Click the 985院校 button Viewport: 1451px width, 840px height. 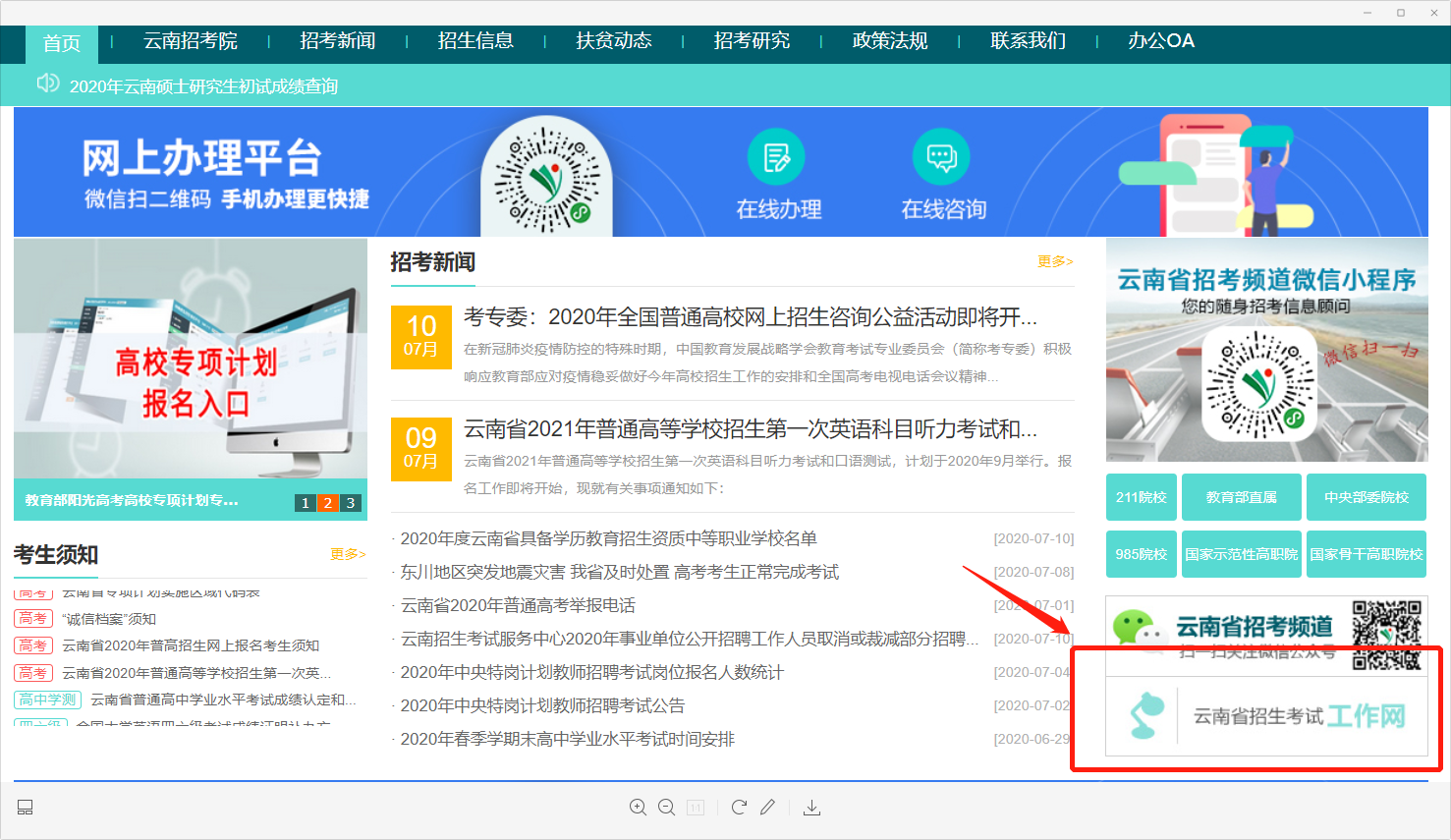click(1142, 554)
